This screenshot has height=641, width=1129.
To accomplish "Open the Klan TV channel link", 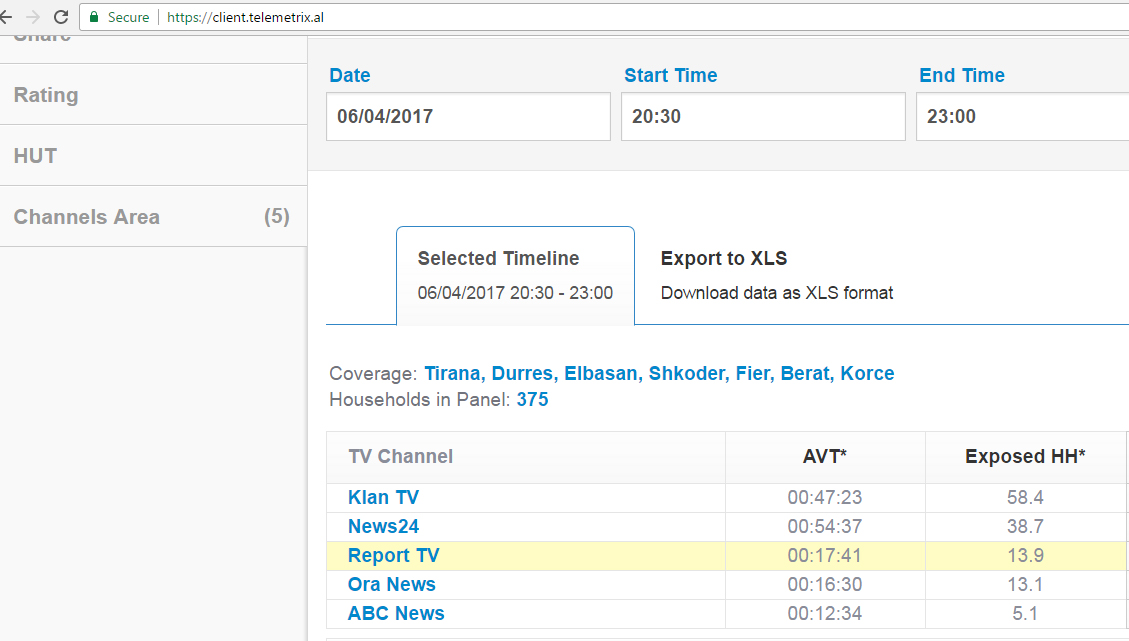I will click(383, 497).
